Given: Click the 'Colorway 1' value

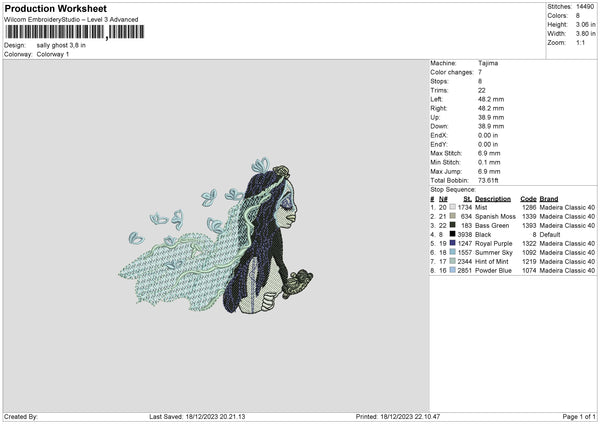Looking at the screenshot, I should (x=53, y=54).
